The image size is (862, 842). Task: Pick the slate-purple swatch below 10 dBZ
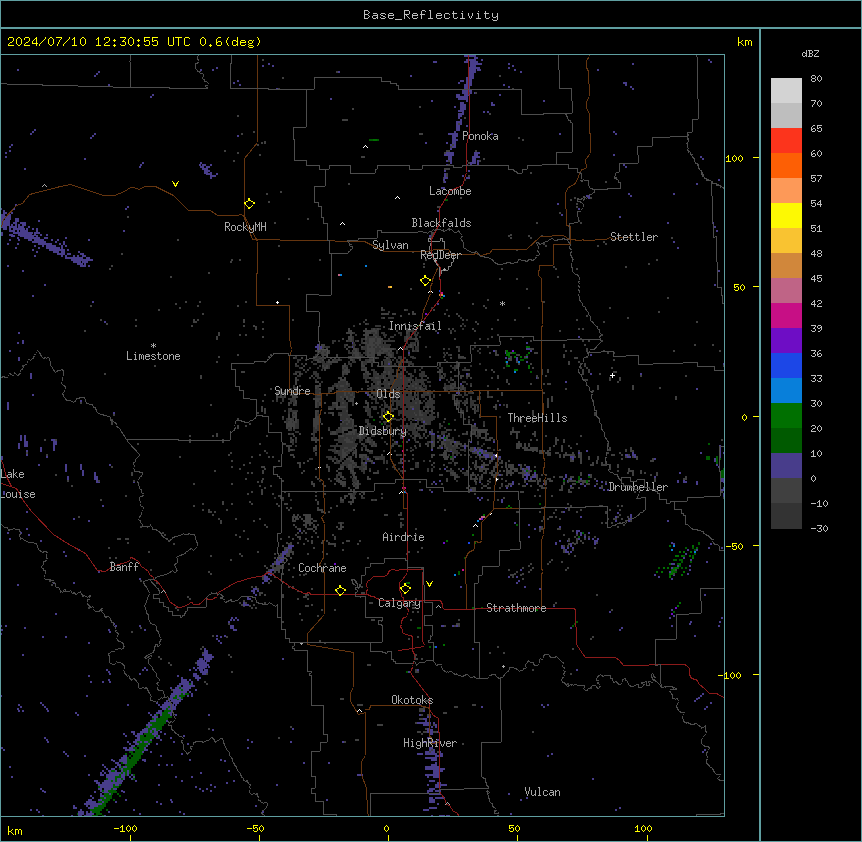[786, 466]
